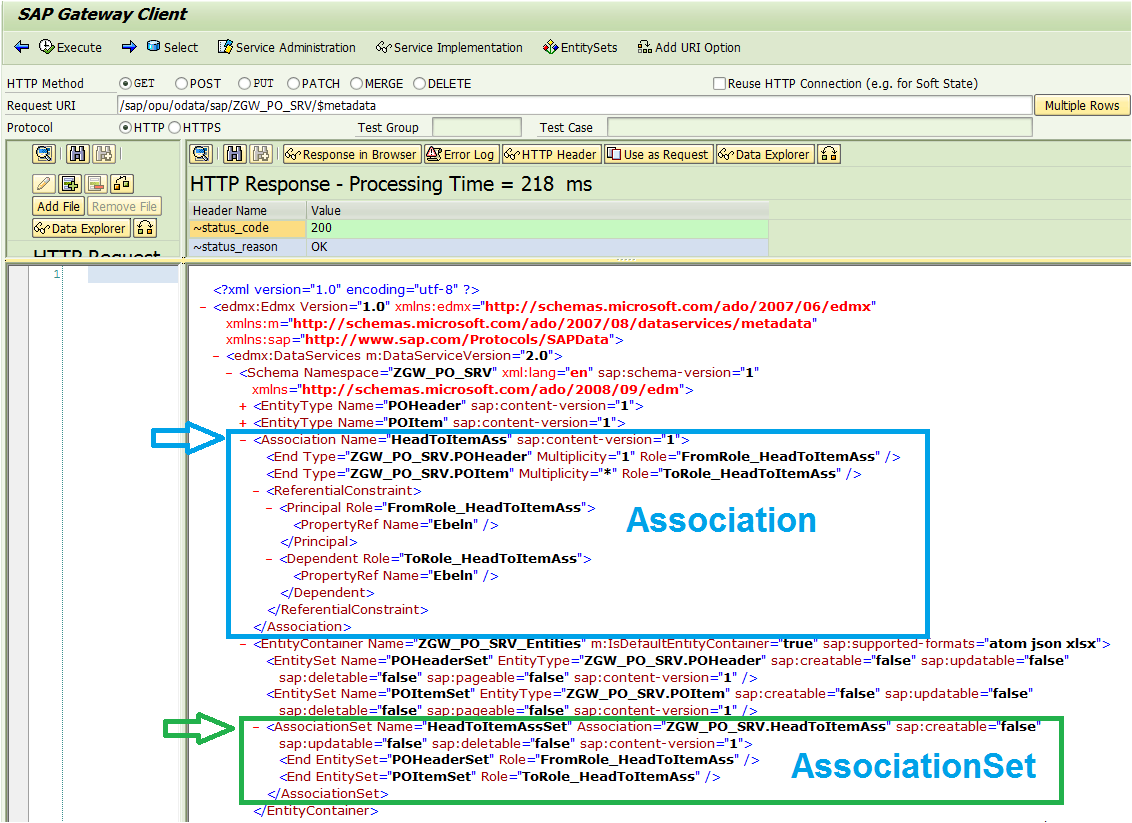This screenshot has height=823, width=1132.
Task: Click the Execute button in toolbar
Action: click(x=70, y=47)
